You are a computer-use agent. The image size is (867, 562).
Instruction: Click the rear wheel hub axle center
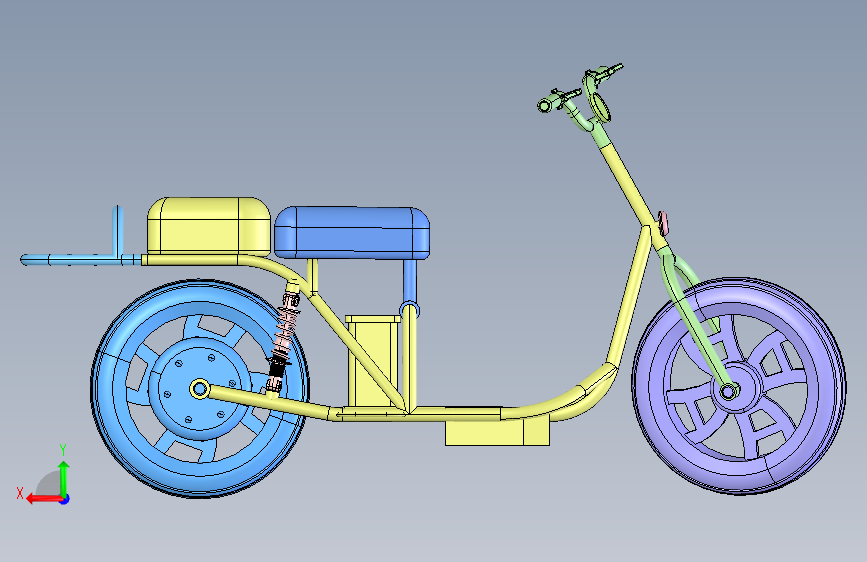point(199,389)
